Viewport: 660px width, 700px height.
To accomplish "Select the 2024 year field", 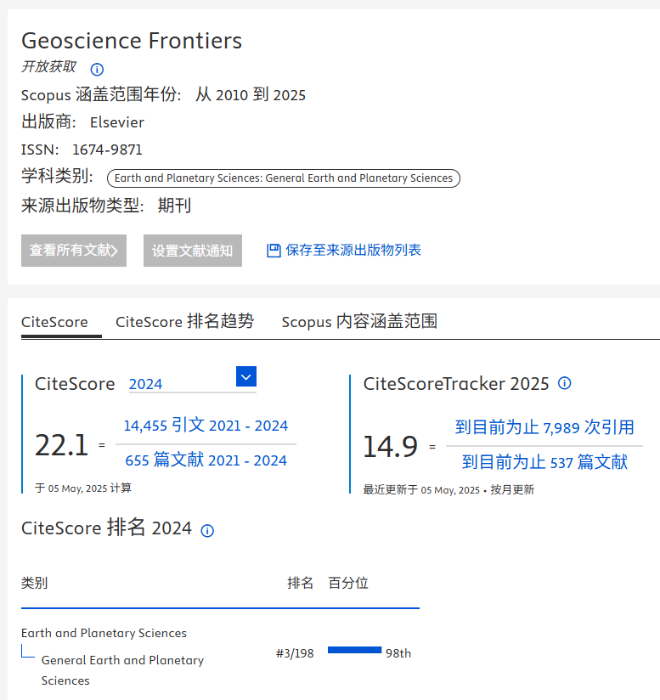I will coord(192,384).
